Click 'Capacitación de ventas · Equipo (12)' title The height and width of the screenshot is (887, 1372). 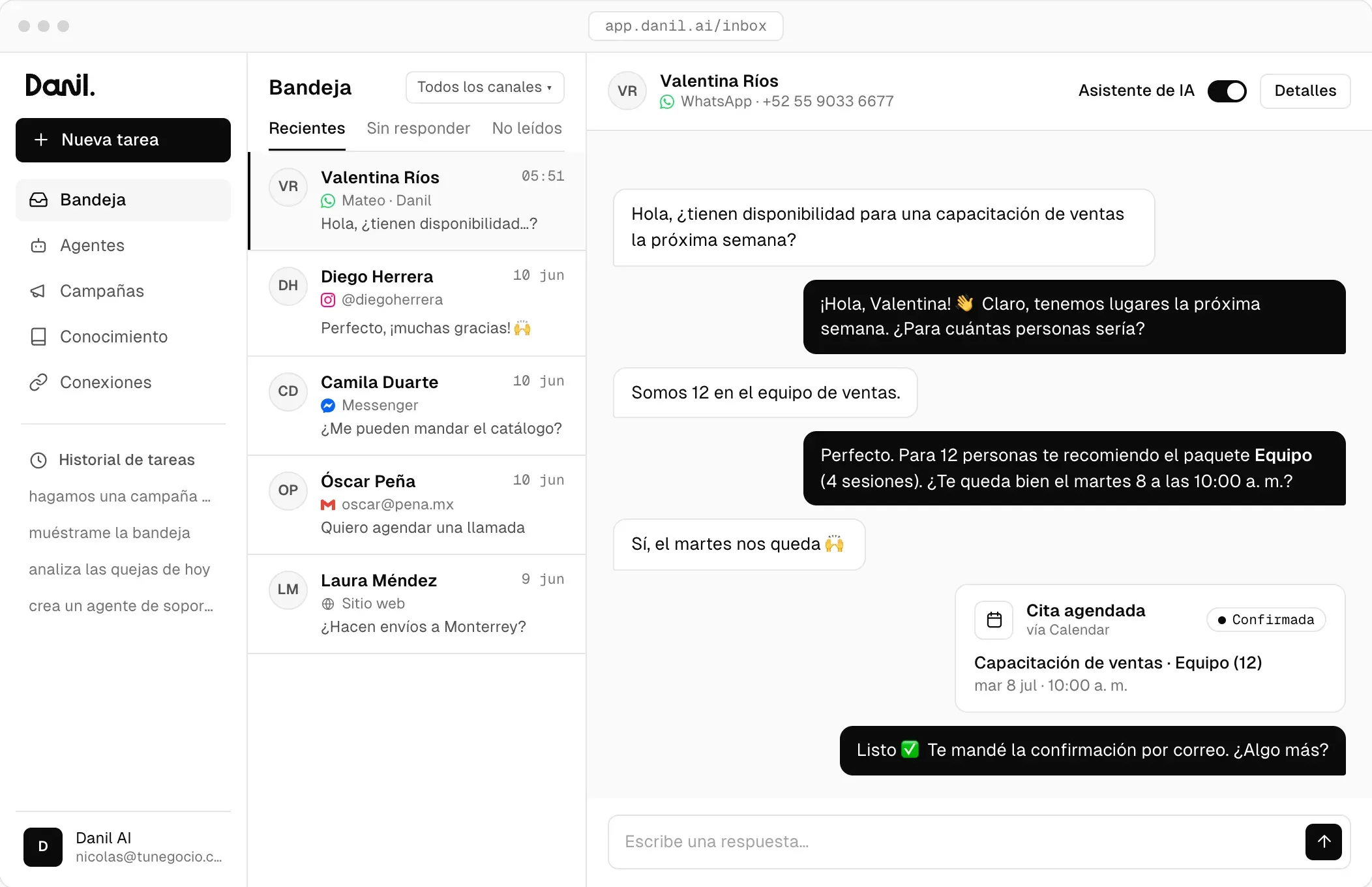point(1118,663)
